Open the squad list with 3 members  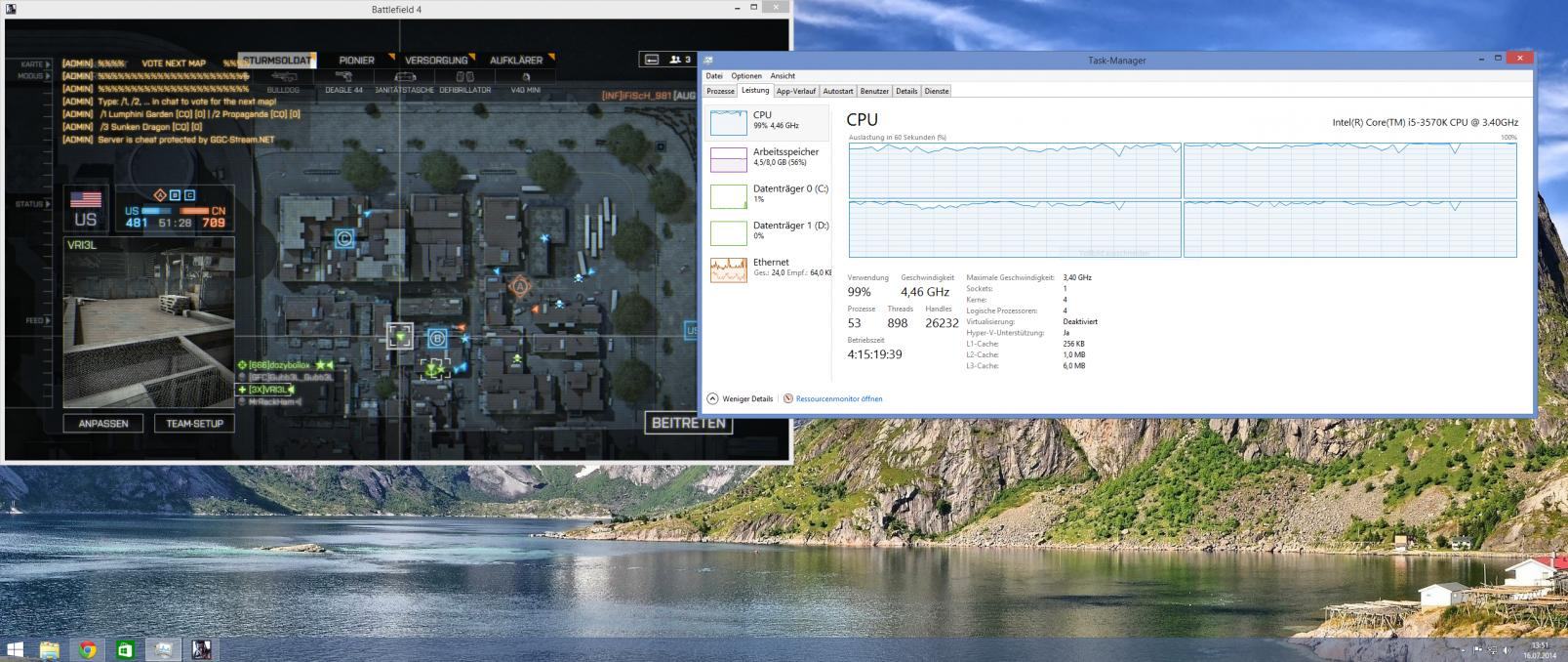coord(681,60)
